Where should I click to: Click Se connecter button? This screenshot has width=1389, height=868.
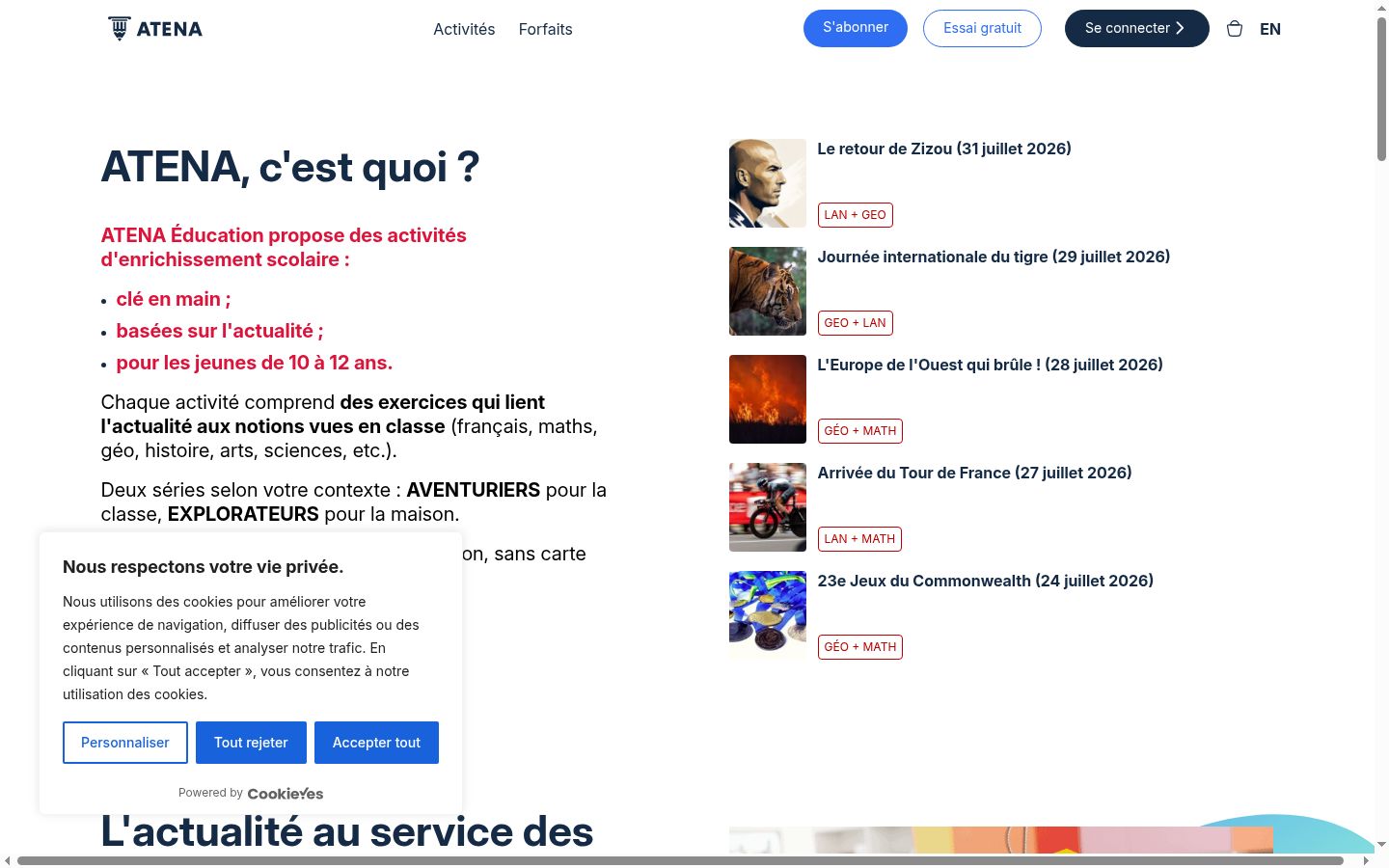[1136, 28]
